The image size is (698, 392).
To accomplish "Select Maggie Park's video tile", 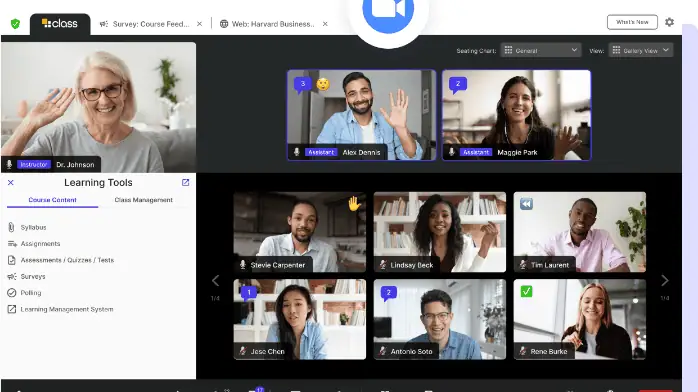I will tap(516, 115).
